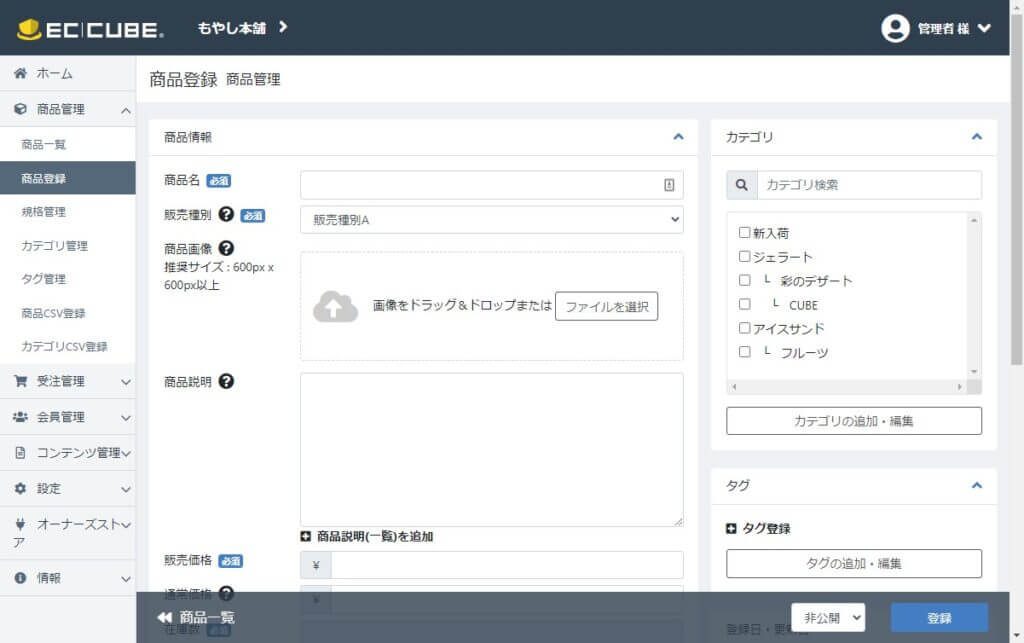Check the 新入荷 category checkbox

click(x=744, y=232)
